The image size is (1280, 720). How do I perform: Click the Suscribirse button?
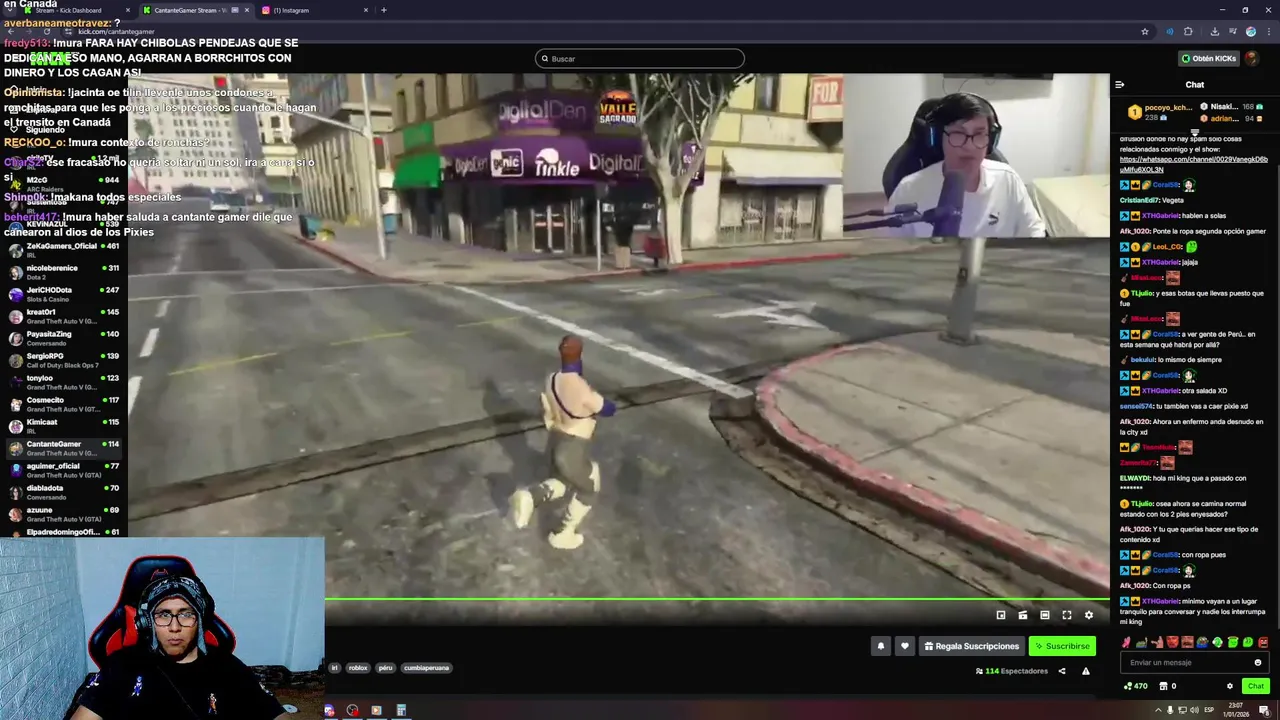1062,646
